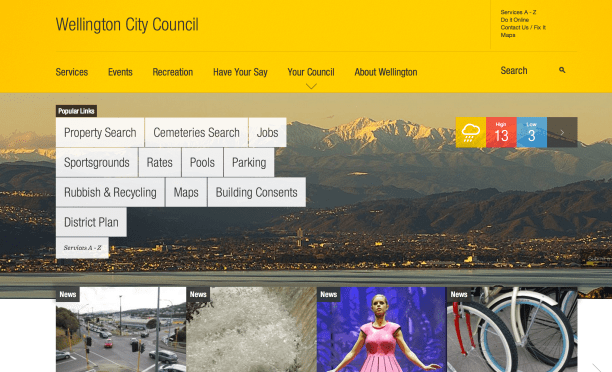
Task: Open Services A - Z header link
Action: (518, 12)
